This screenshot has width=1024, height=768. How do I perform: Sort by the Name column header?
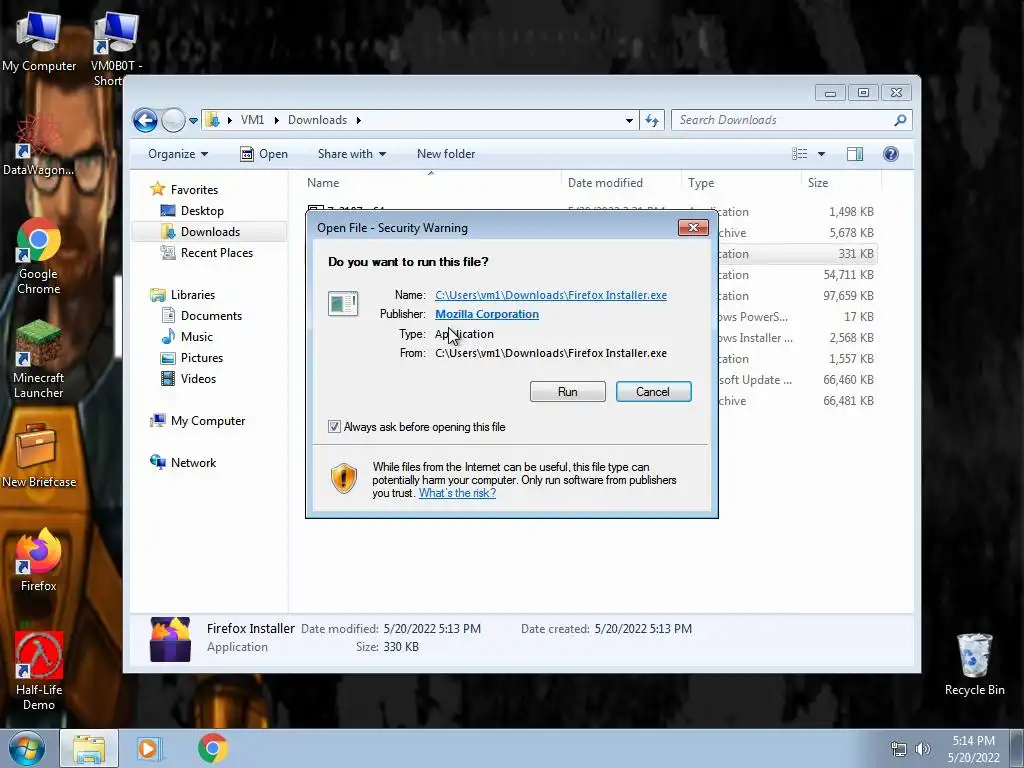430,183
